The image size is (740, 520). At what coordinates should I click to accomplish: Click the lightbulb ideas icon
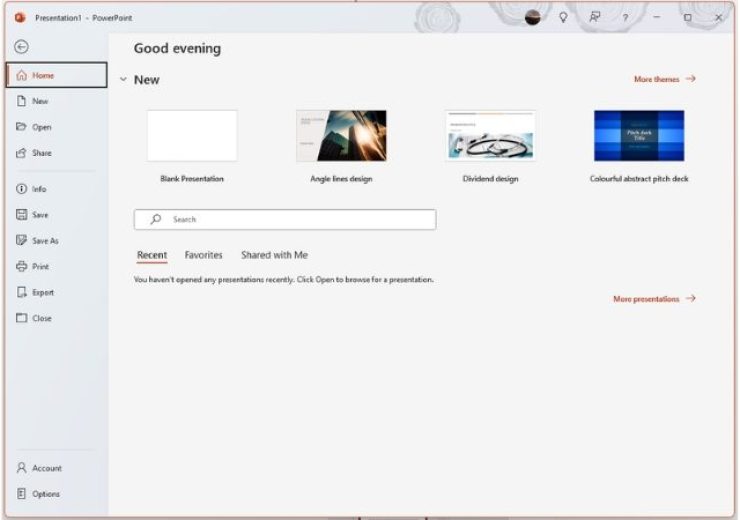(564, 17)
